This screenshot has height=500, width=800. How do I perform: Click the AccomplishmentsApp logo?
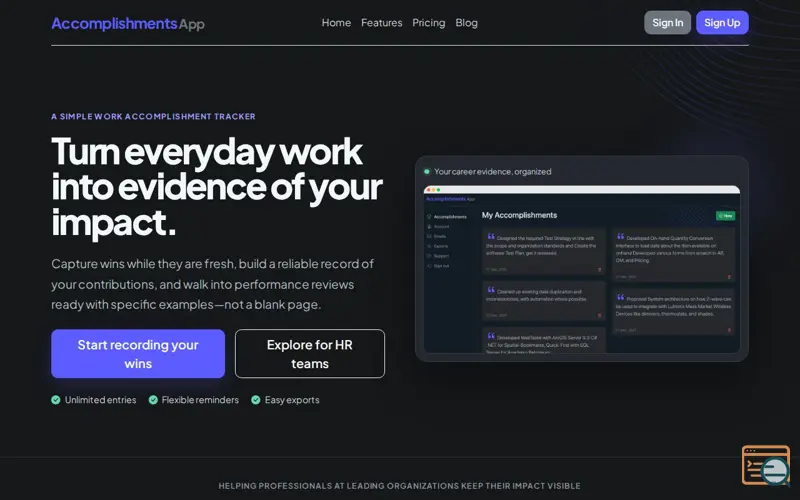click(128, 23)
